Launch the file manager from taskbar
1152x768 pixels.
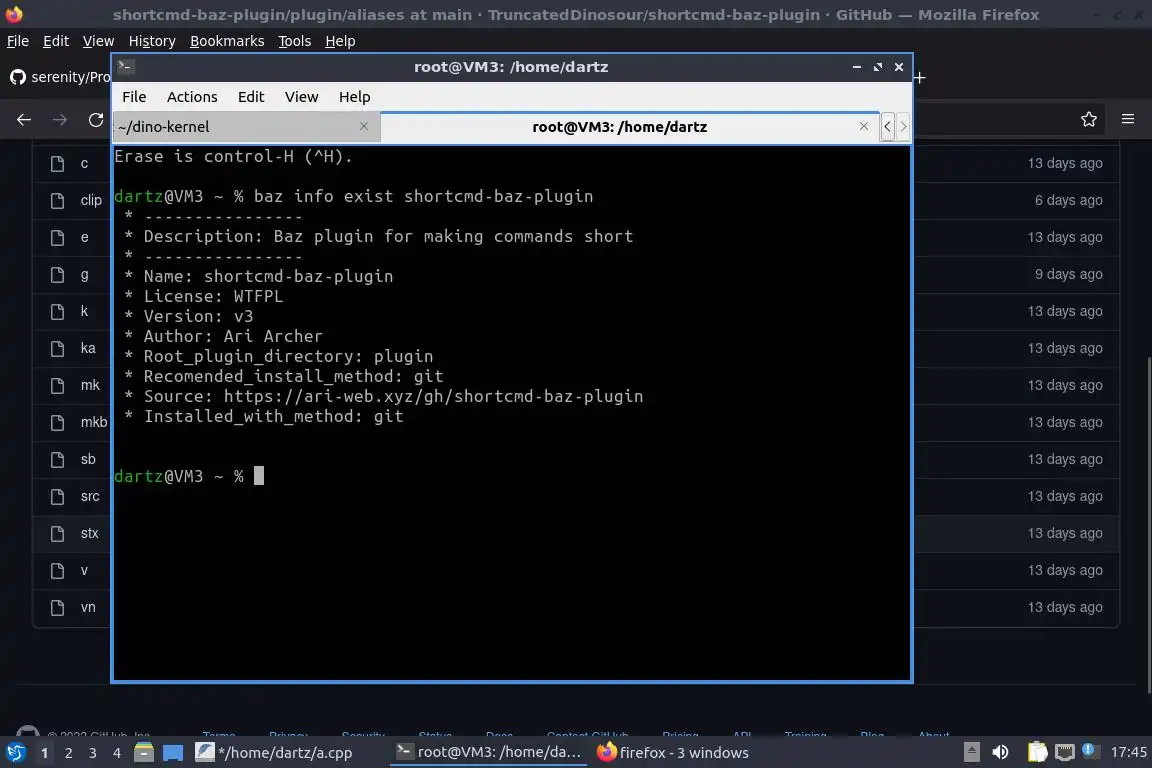144,752
